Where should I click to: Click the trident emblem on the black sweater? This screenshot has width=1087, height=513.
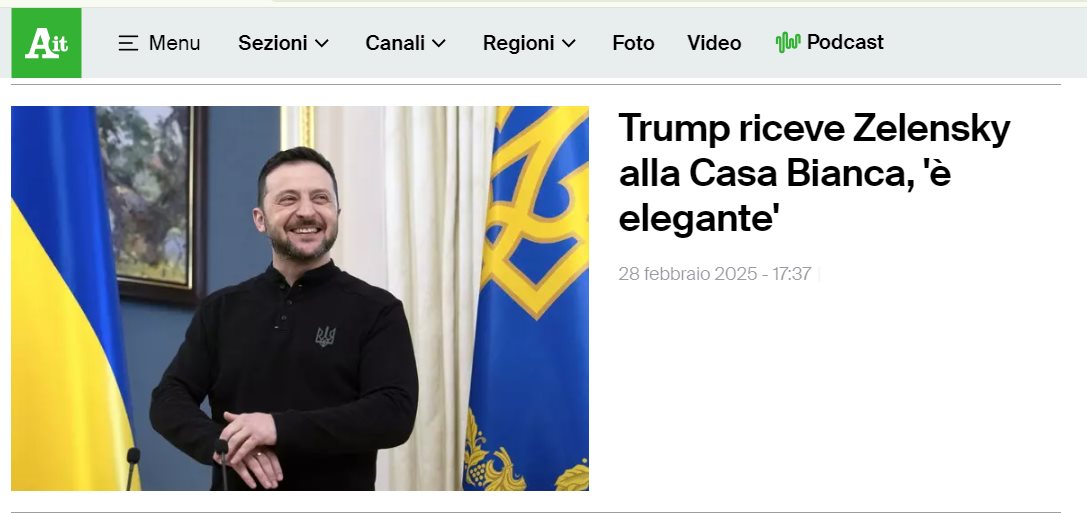pos(325,336)
